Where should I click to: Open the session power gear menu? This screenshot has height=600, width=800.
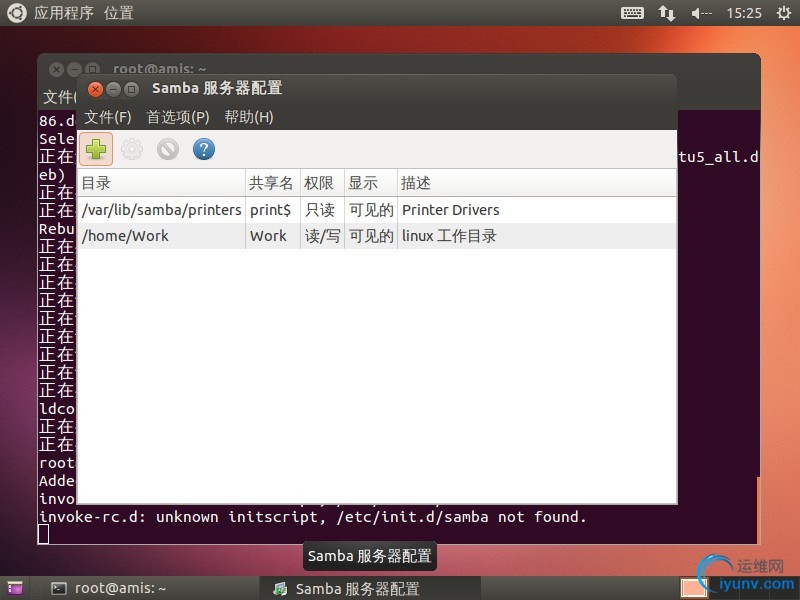coord(784,13)
